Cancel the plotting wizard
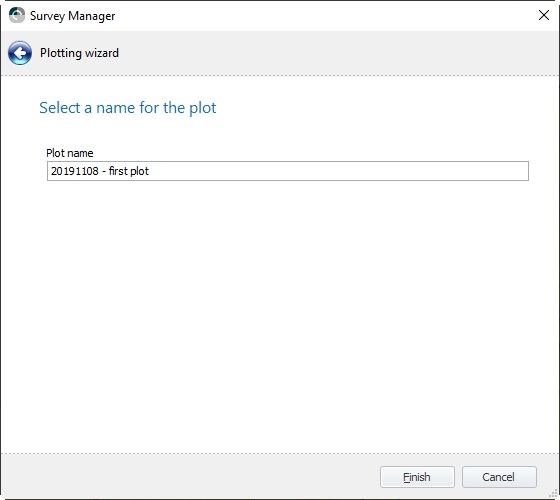The width and height of the screenshot is (560, 500). 499,477
